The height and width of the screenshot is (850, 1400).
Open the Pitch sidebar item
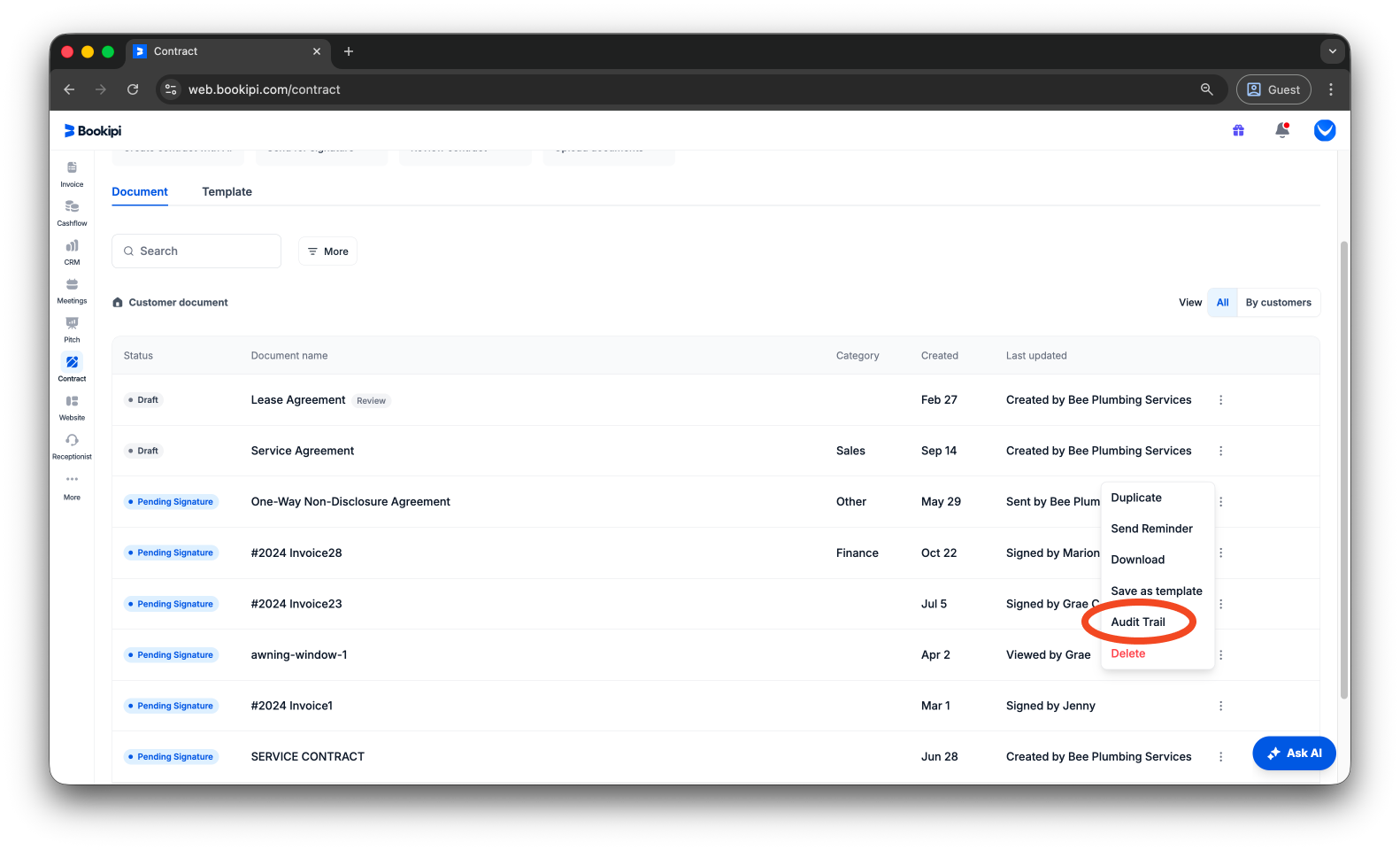[72, 330]
